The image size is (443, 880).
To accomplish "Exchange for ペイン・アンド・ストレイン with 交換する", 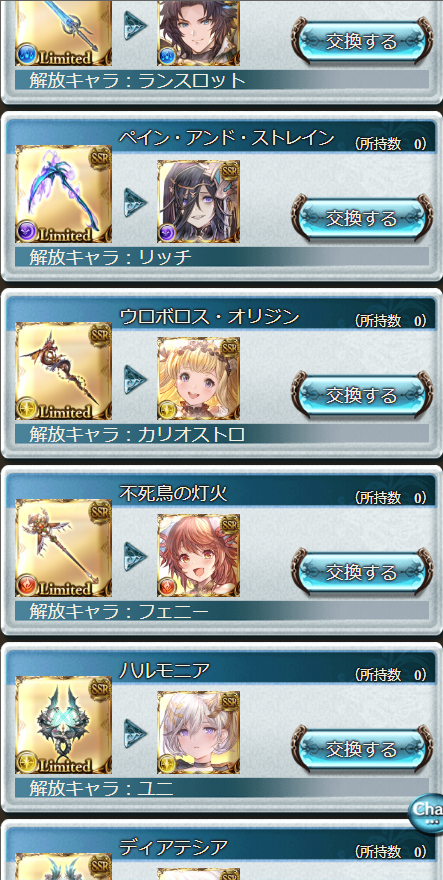I will (362, 217).
